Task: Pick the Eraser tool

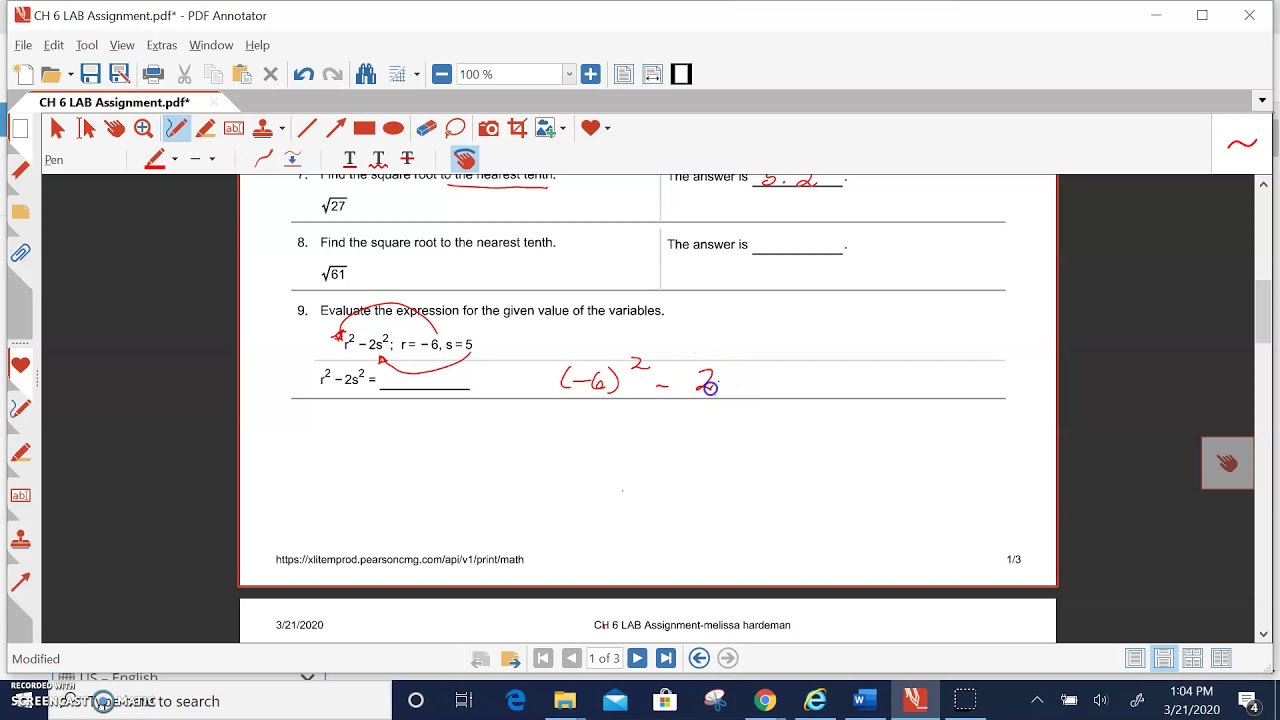Action: point(426,128)
